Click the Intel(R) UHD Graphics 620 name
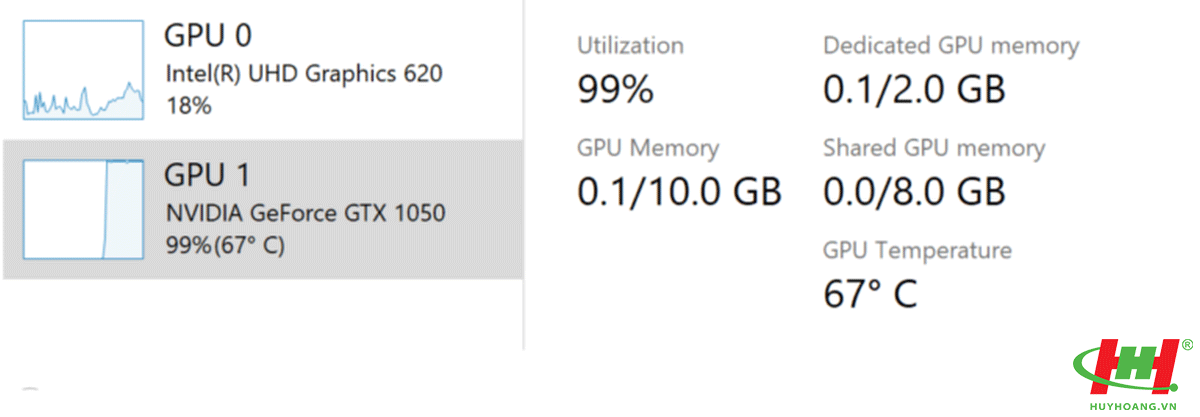This screenshot has height=417, width=1200. point(304,73)
